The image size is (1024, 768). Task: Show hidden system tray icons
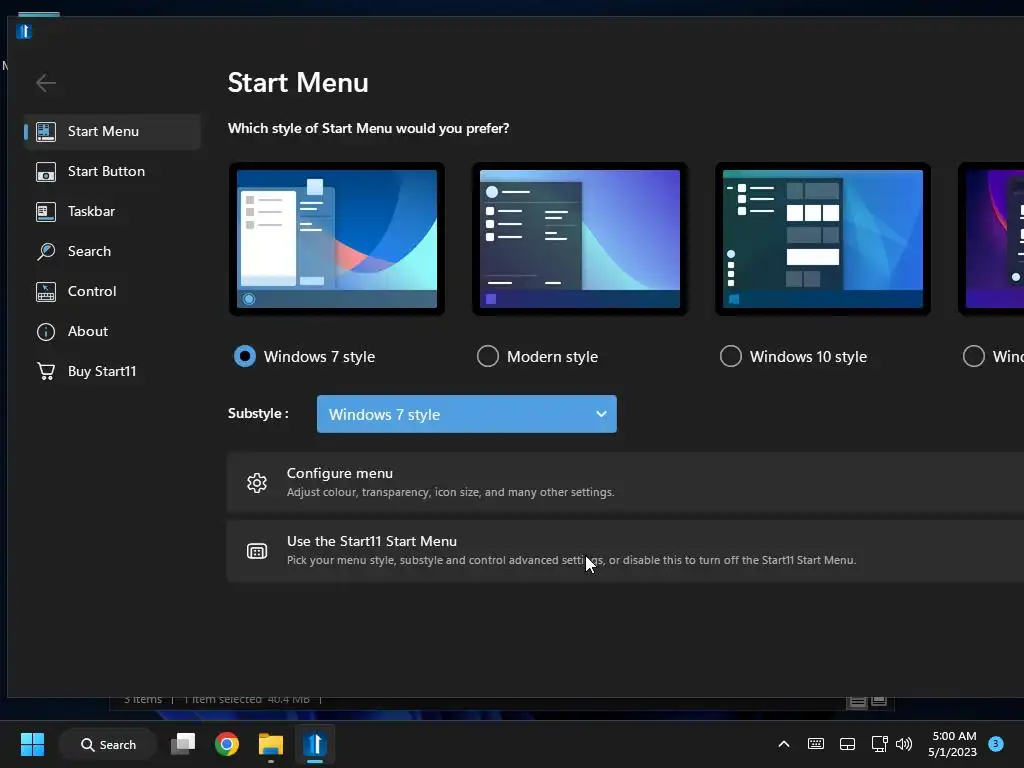coord(784,744)
